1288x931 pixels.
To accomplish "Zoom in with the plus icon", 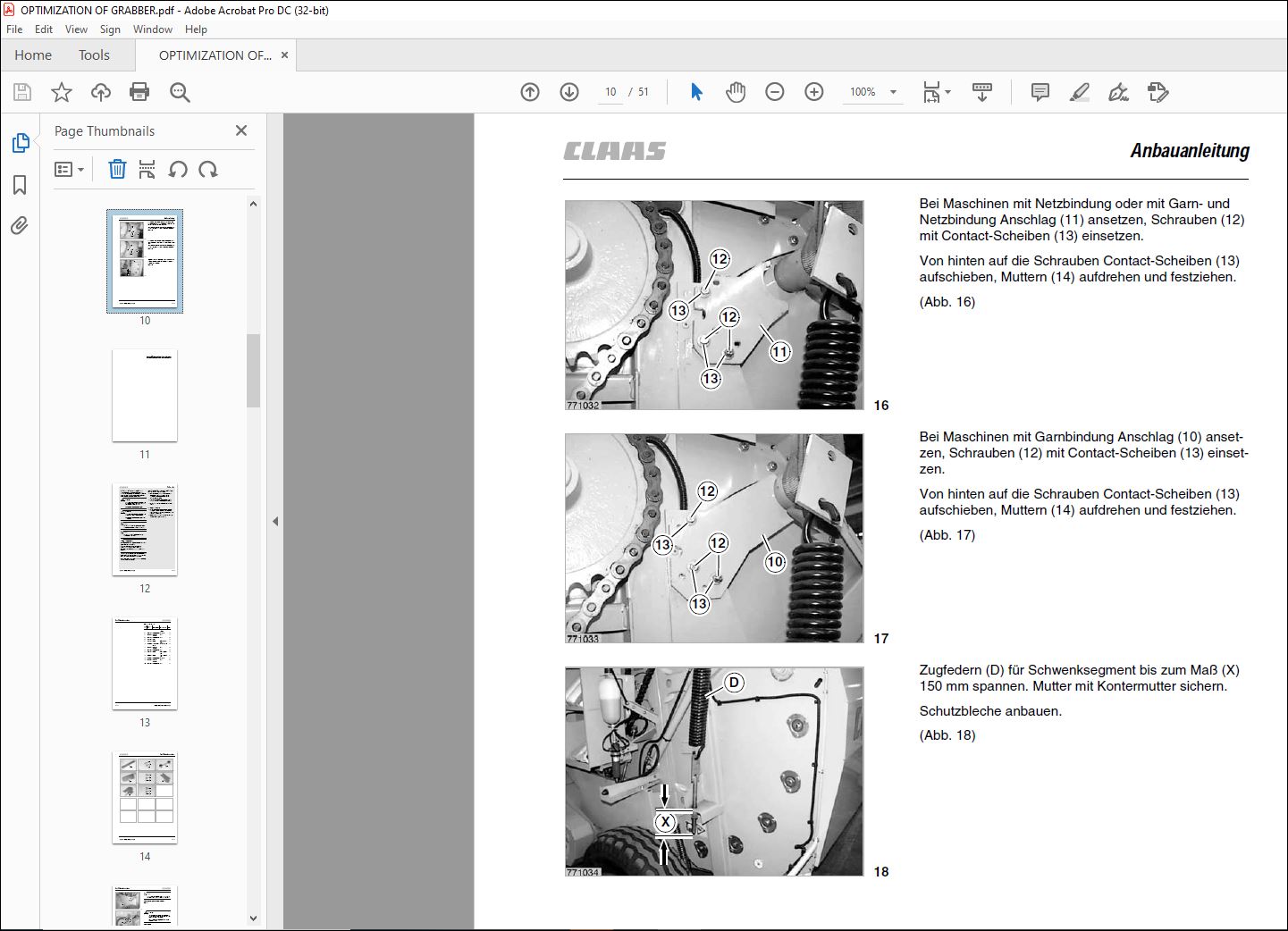I will [814, 92].
